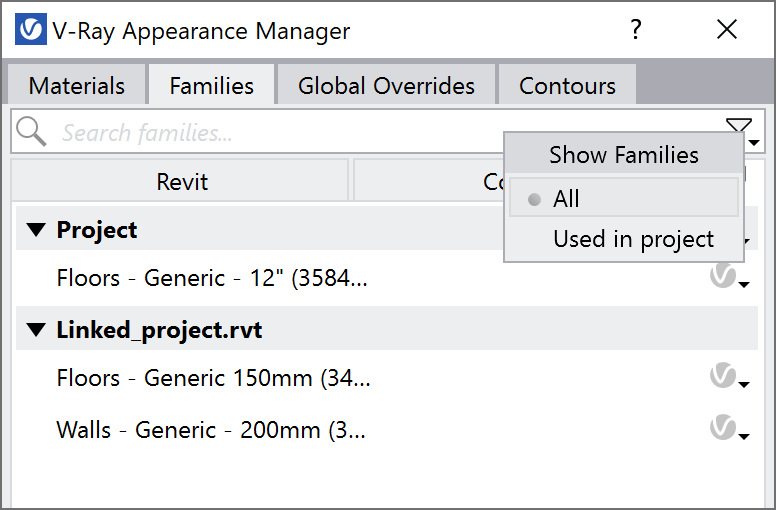
Task: Select the All filter option
Action: tap(624, 198)
